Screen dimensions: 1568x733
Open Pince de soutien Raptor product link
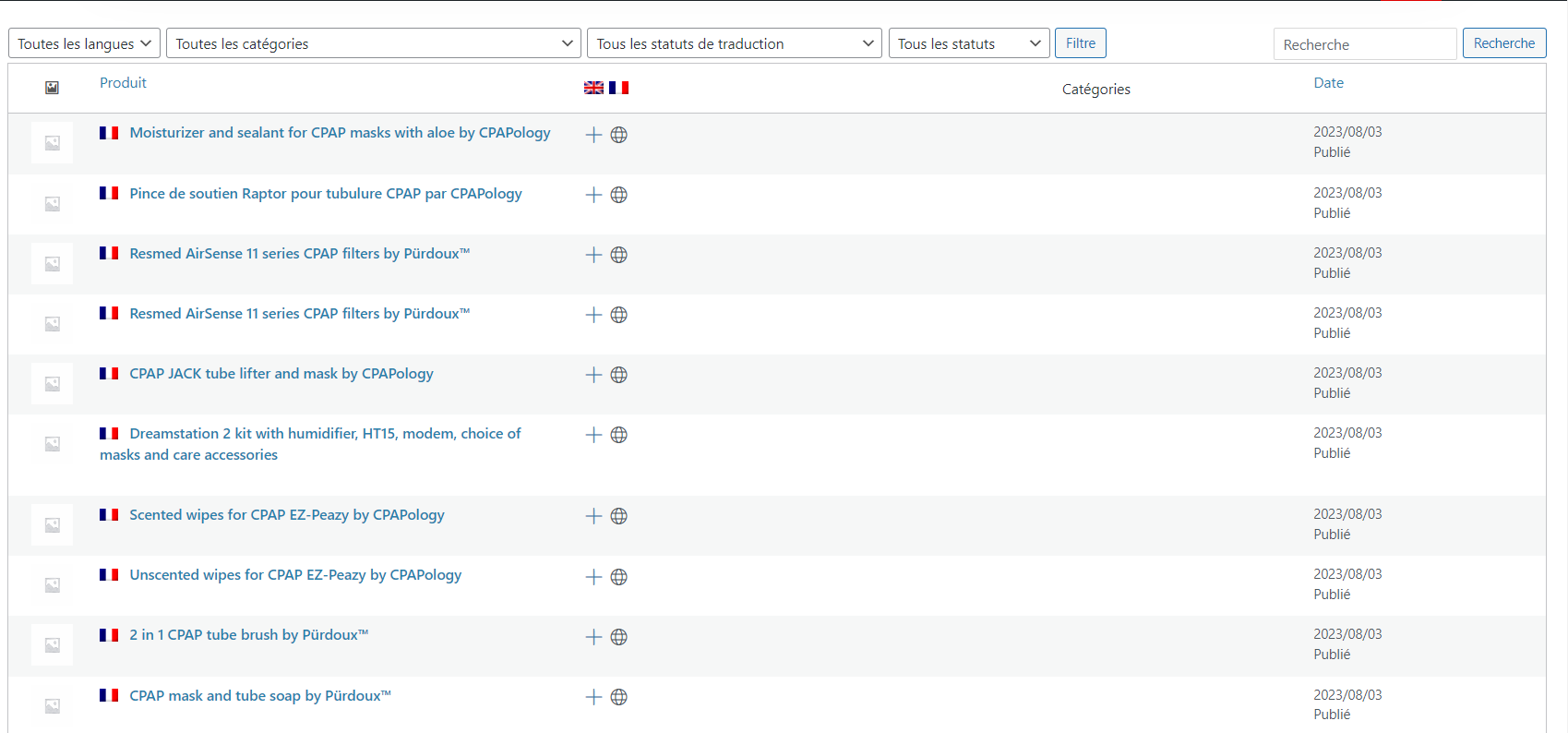[x=326, y=194]
